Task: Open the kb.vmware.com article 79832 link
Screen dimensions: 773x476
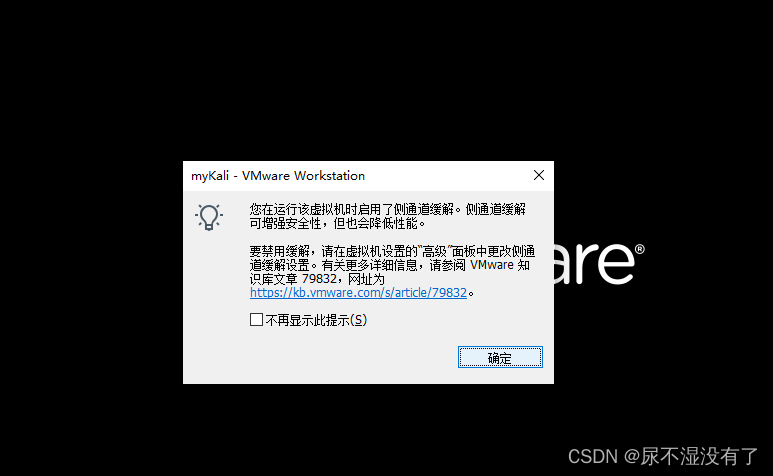Action: click(x=358, y=293)
